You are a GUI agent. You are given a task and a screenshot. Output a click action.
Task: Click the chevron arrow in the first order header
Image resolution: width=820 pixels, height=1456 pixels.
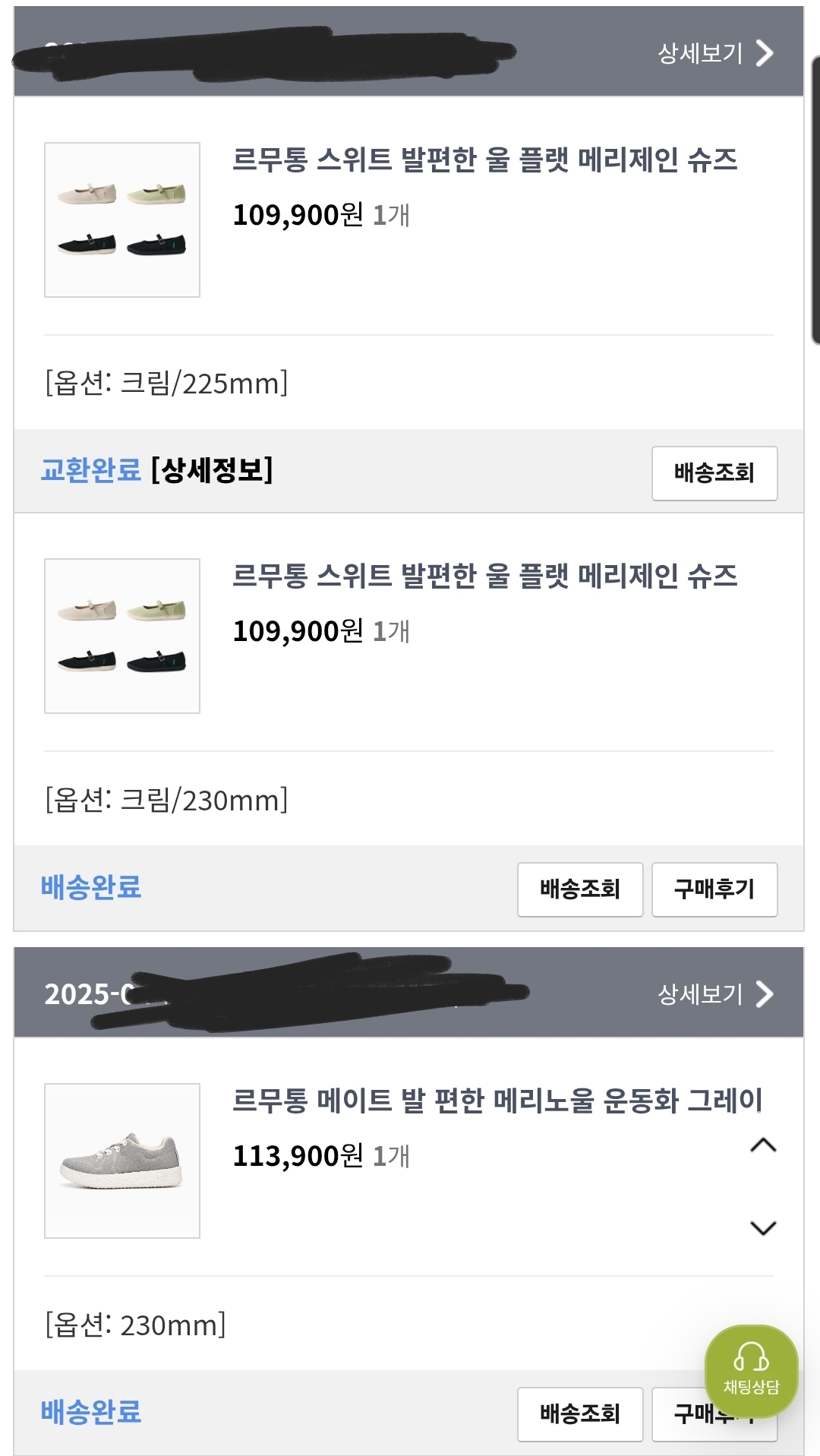pyautogui.click(x=765, y=53)
